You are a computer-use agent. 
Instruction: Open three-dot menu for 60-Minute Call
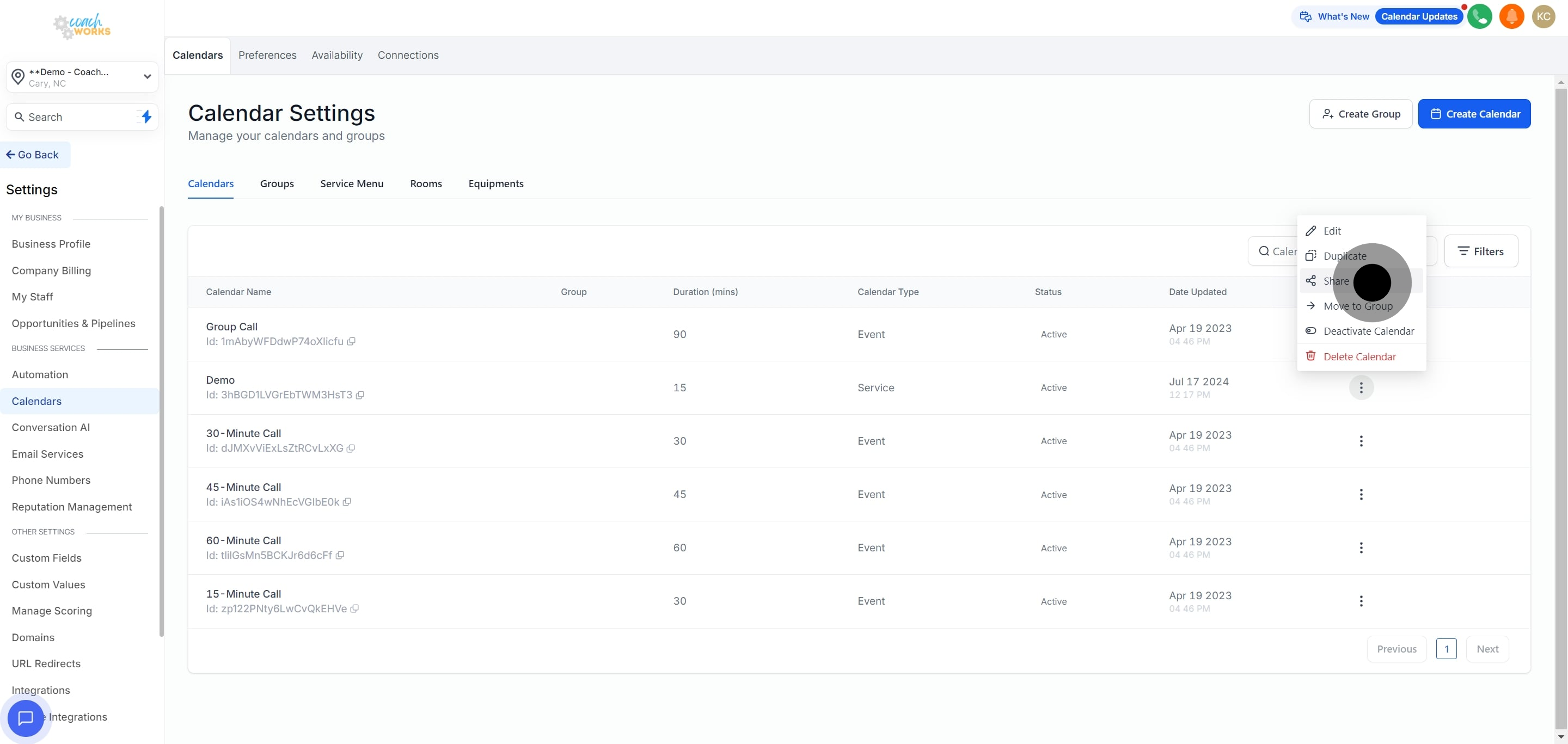(x=1361, y=548)
